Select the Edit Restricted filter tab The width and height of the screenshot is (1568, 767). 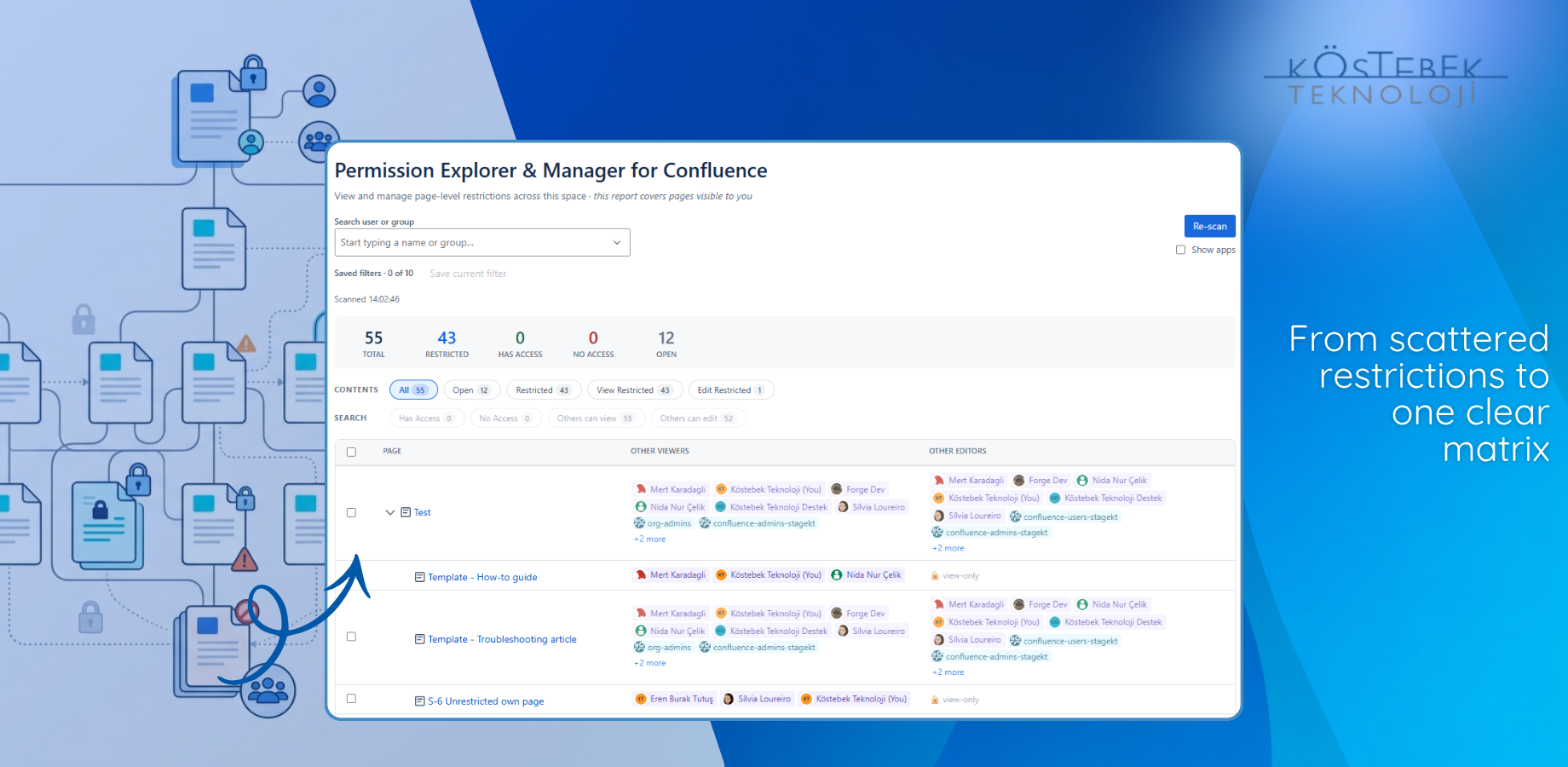click(731, 390)
